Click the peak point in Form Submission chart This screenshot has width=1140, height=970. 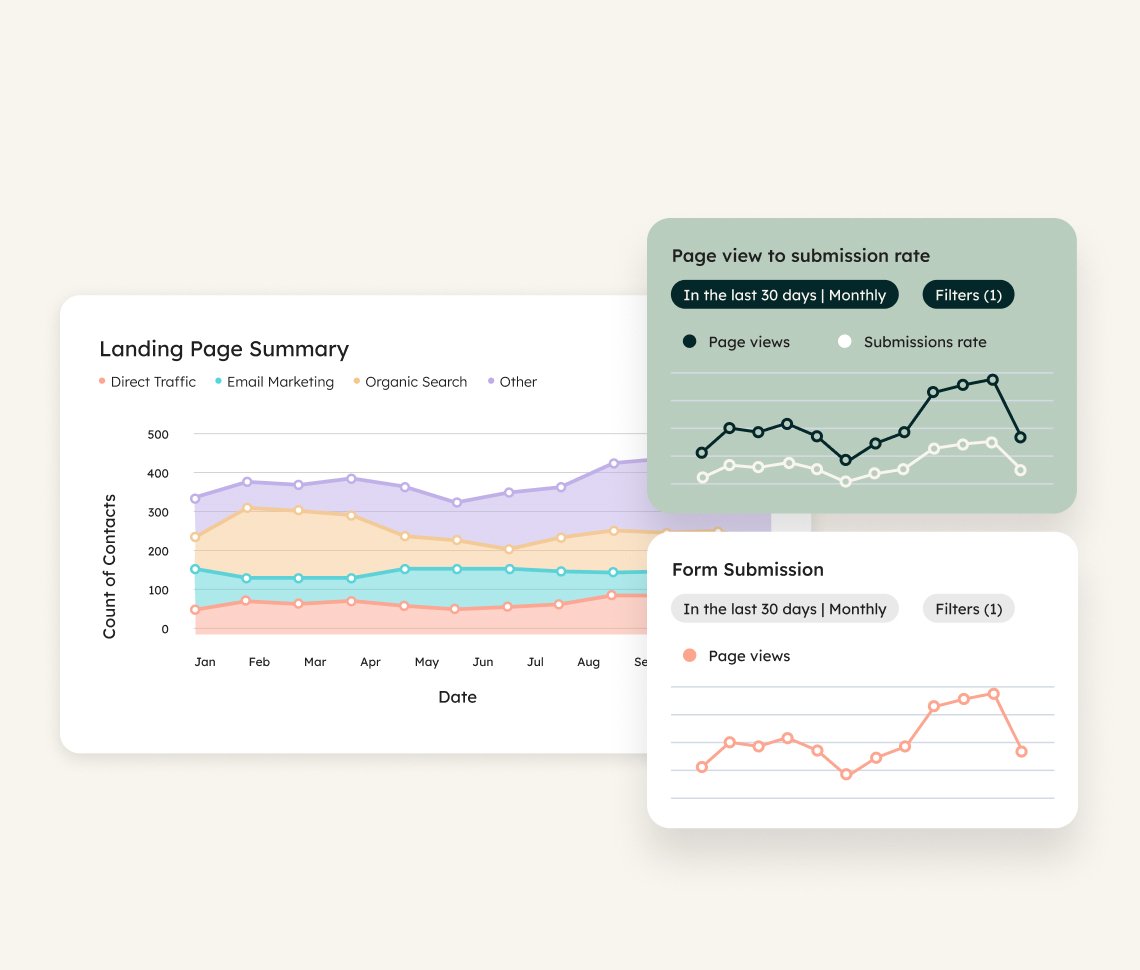(994, 694)
